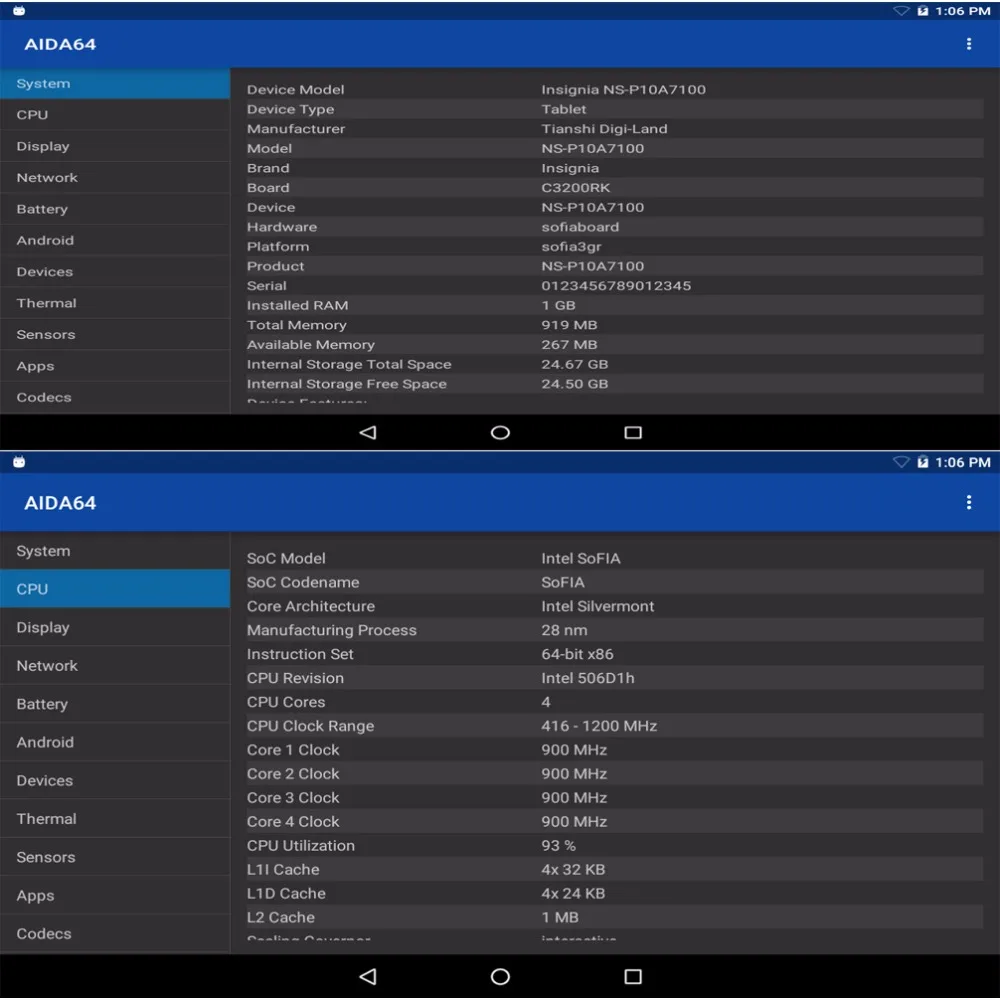The width and height of the screenshot is (1000, 1000).
Task: Open Battery in bottom screenshot sidebar
Action: pos(115,703)
